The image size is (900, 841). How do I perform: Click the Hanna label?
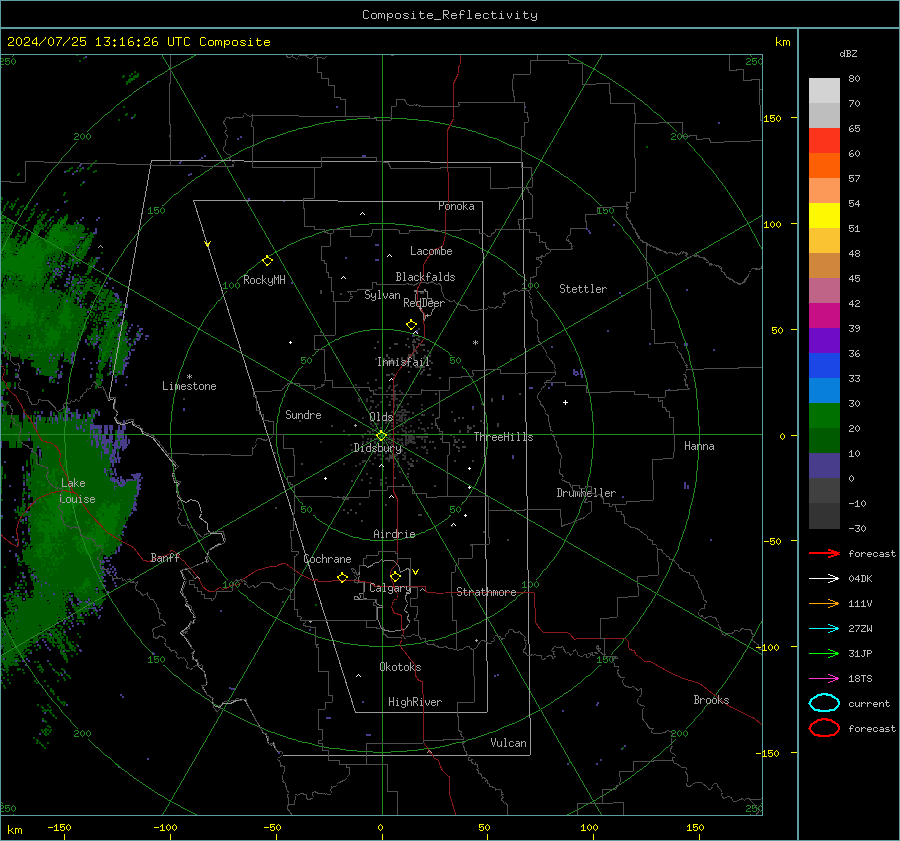(x=699, y=446)
